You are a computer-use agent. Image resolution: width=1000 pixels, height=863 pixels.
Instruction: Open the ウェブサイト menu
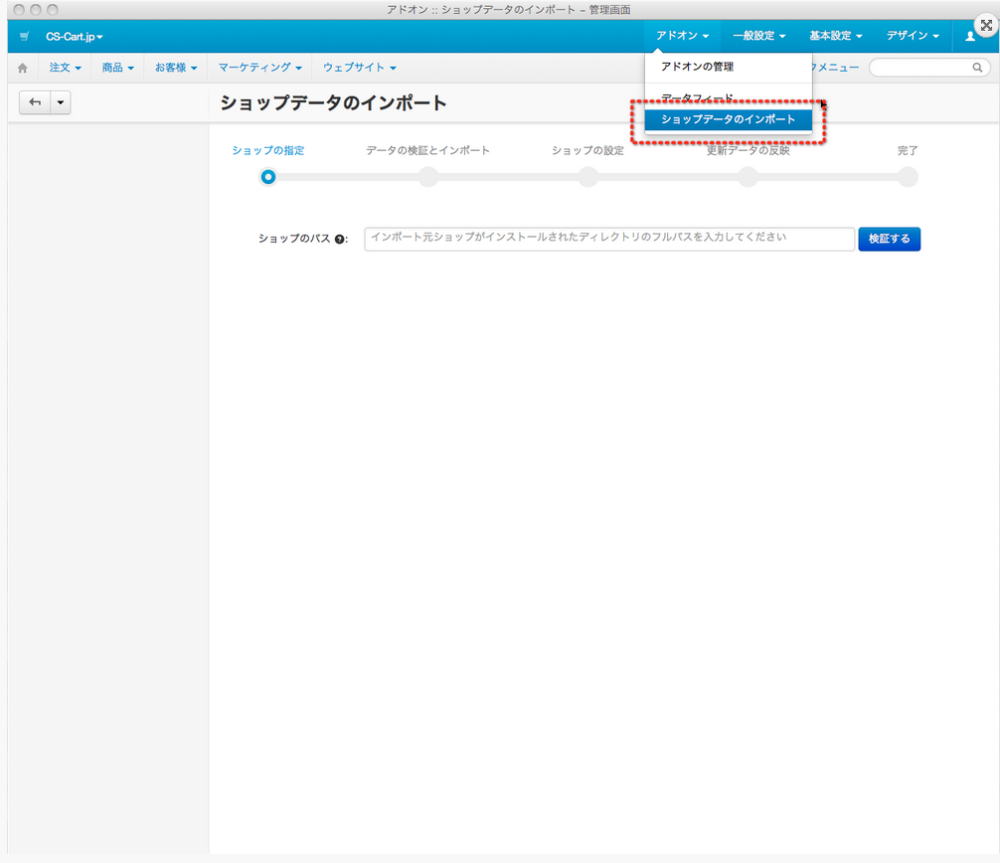pyautogui.click(x=360, y=68)
